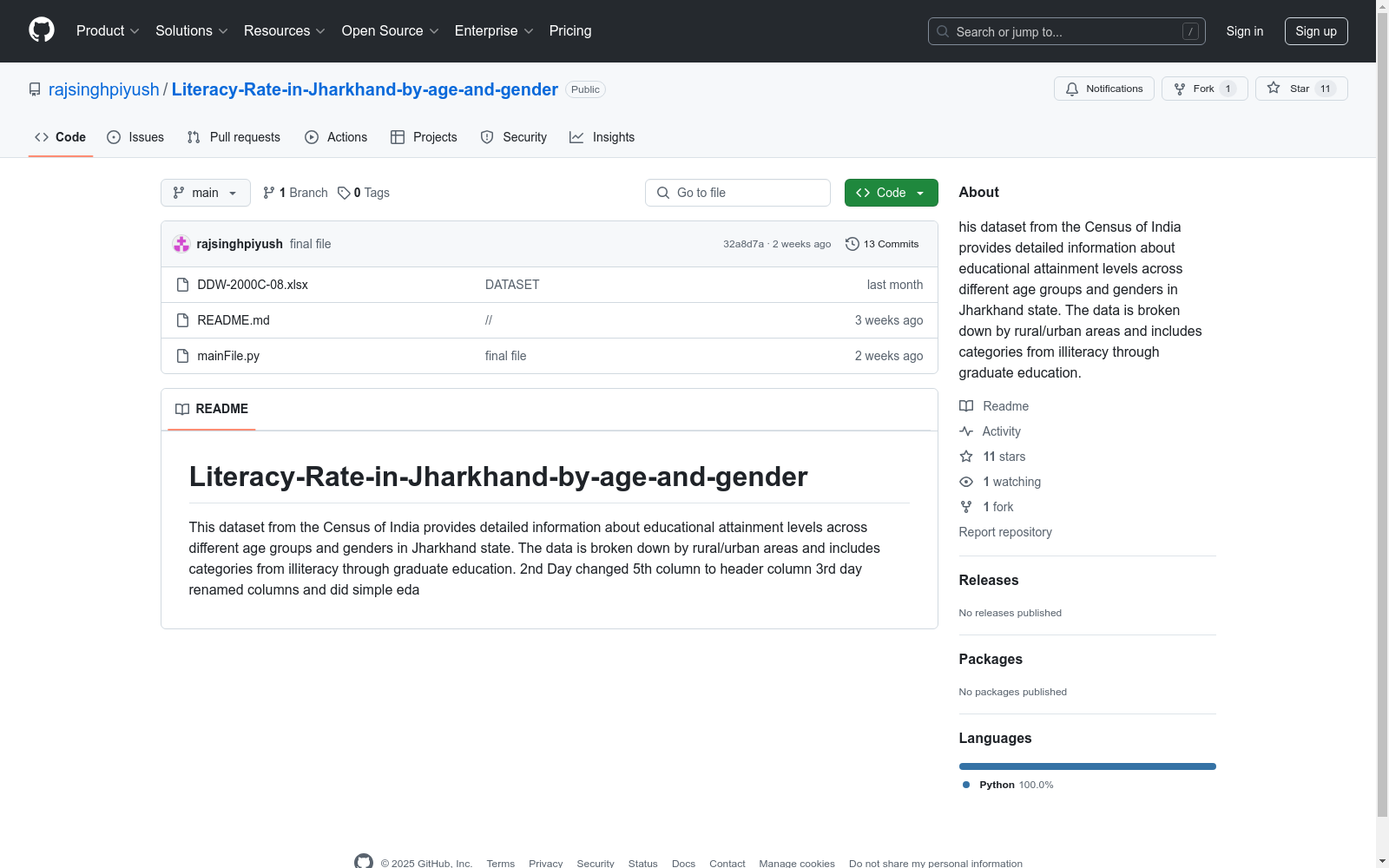Open rajsinghpiyush owner profile link
This screenshot has width=1389, height=868.
pos(104,89)
